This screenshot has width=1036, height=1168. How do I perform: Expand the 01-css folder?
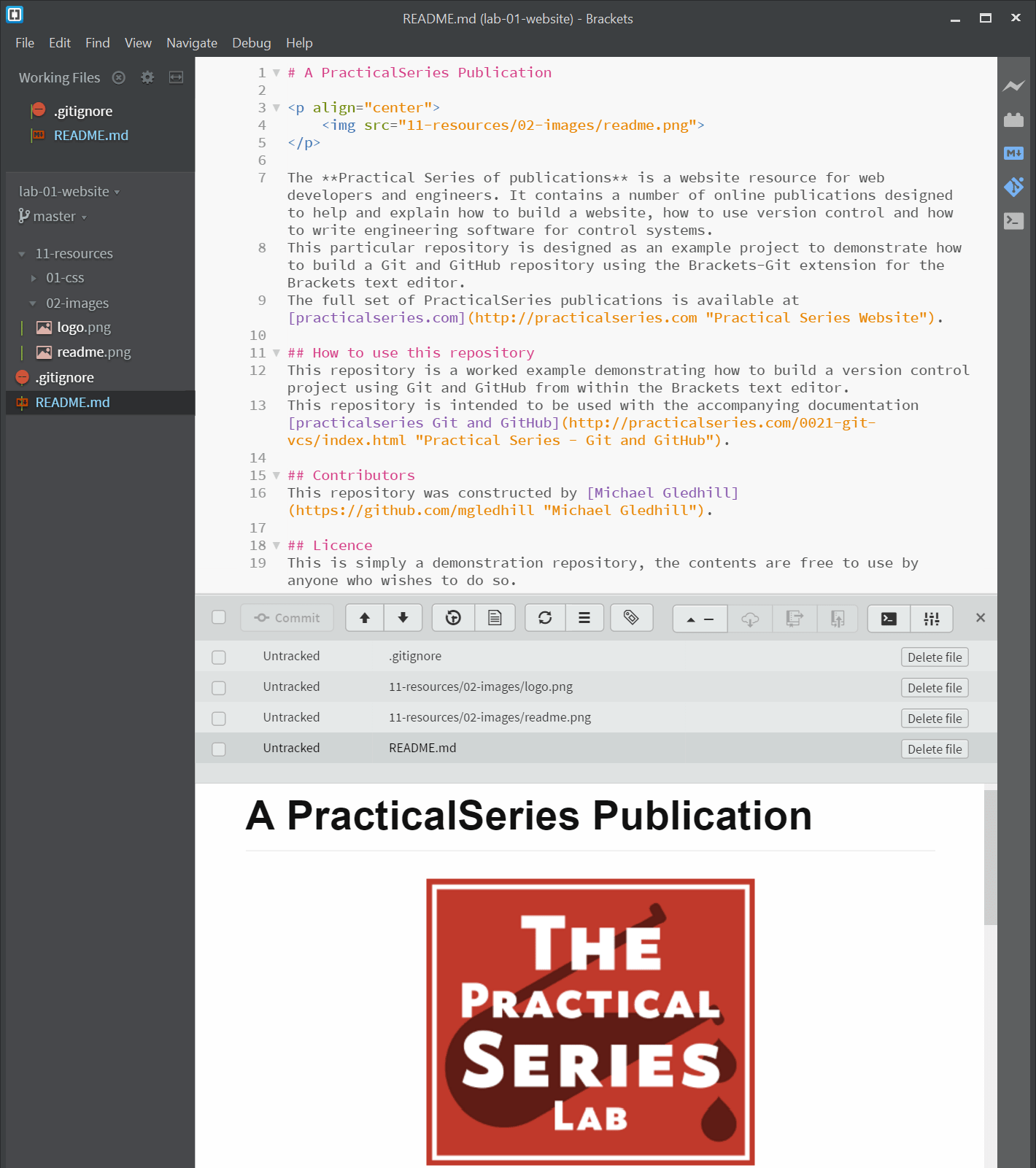(34, 278)
